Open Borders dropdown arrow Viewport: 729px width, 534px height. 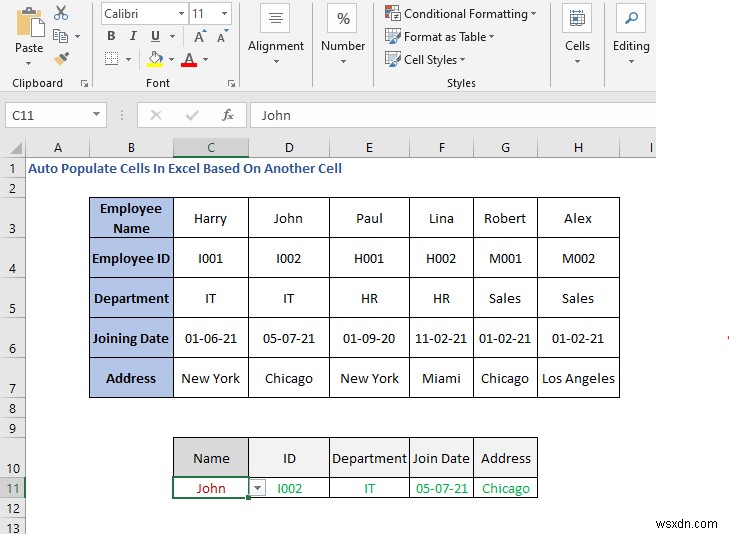pyautogui.click(x=128, y=59)
